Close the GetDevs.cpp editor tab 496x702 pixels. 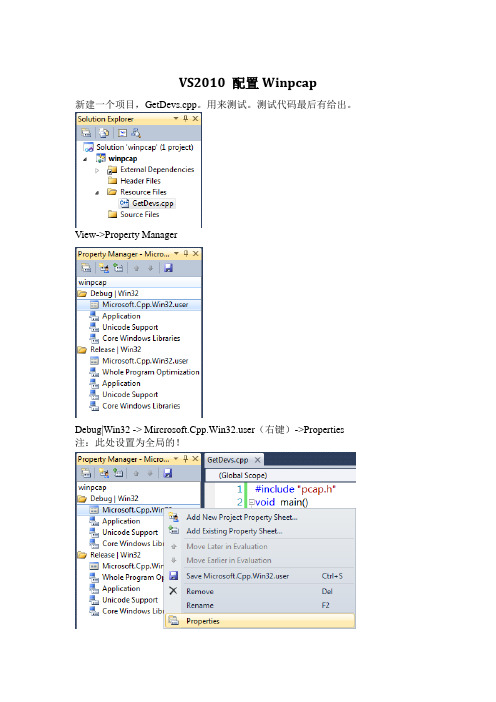coord(257,460)
